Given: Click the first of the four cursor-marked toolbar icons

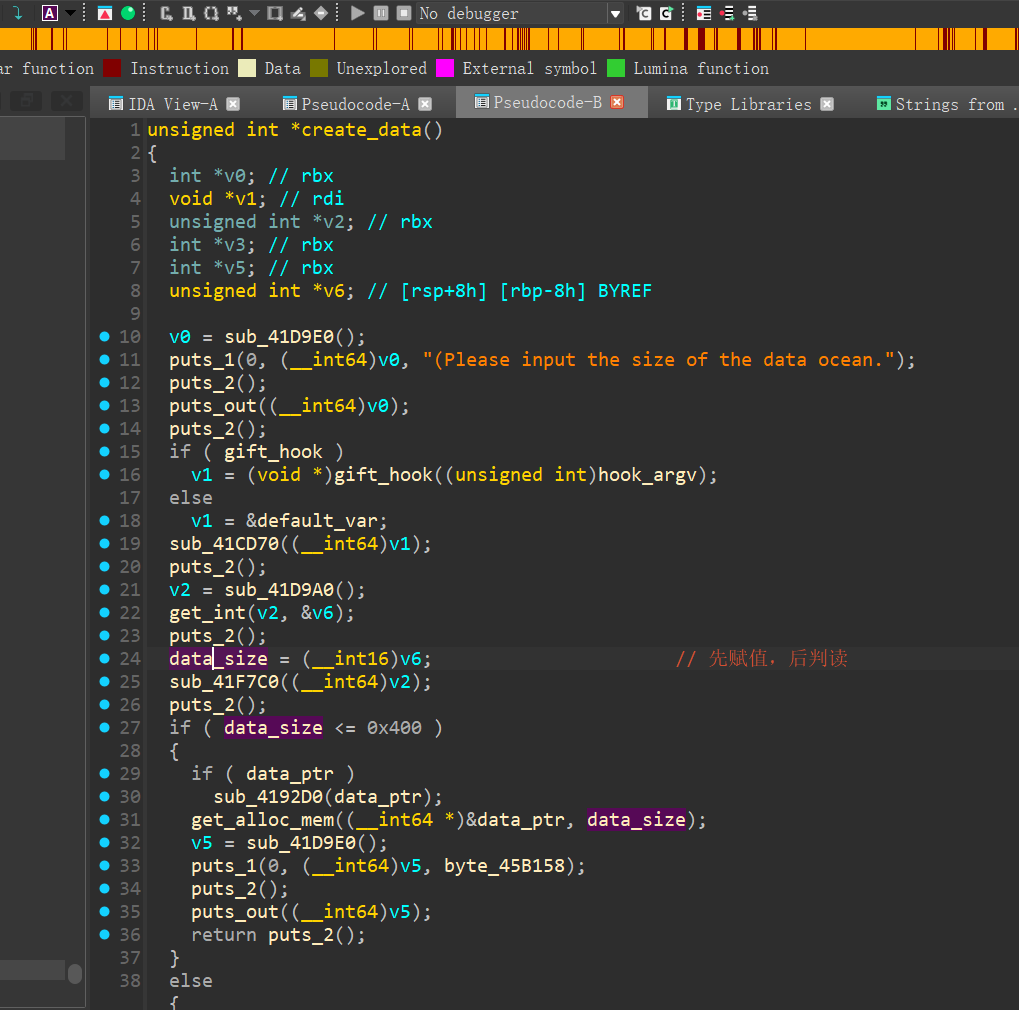Looking at the screenshot, I should click(166, 13).
